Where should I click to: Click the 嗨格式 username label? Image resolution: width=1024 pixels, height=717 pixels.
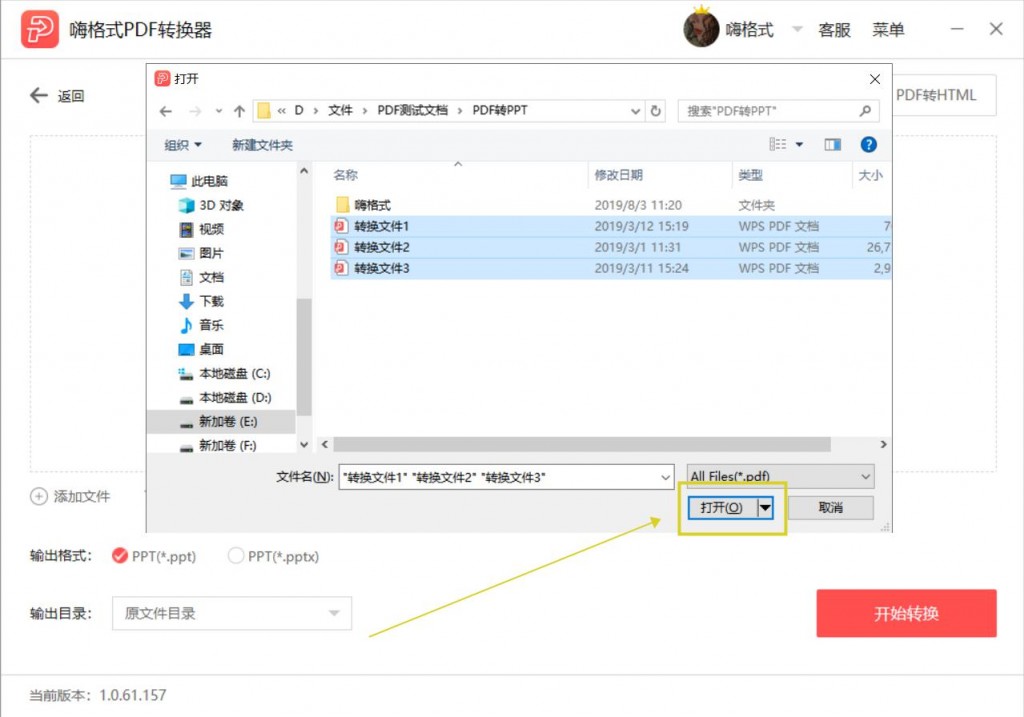tap(749, 30)
